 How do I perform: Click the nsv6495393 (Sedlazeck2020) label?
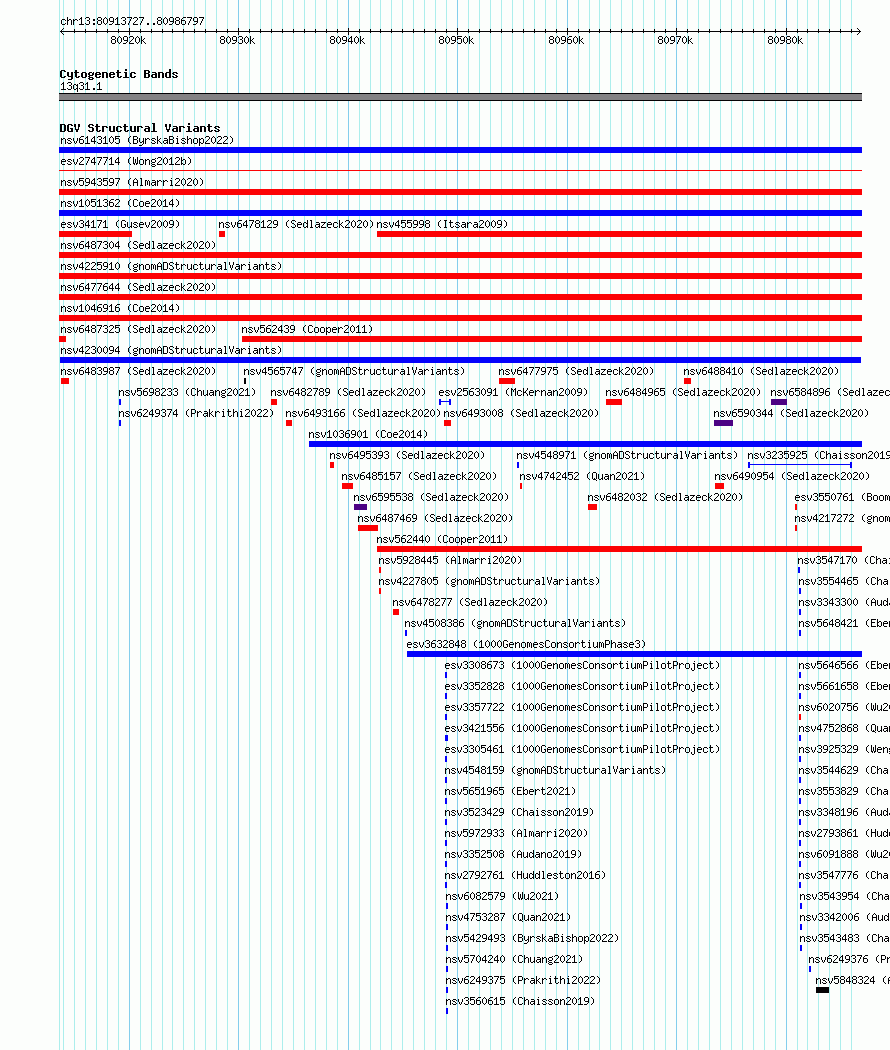(x=406, y=455)
